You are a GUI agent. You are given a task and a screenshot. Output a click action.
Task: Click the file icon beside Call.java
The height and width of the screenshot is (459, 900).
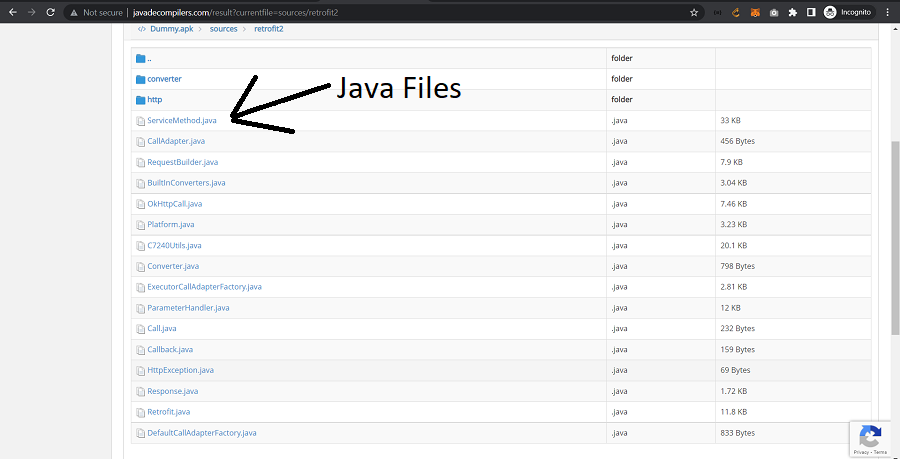coord(140,329)
